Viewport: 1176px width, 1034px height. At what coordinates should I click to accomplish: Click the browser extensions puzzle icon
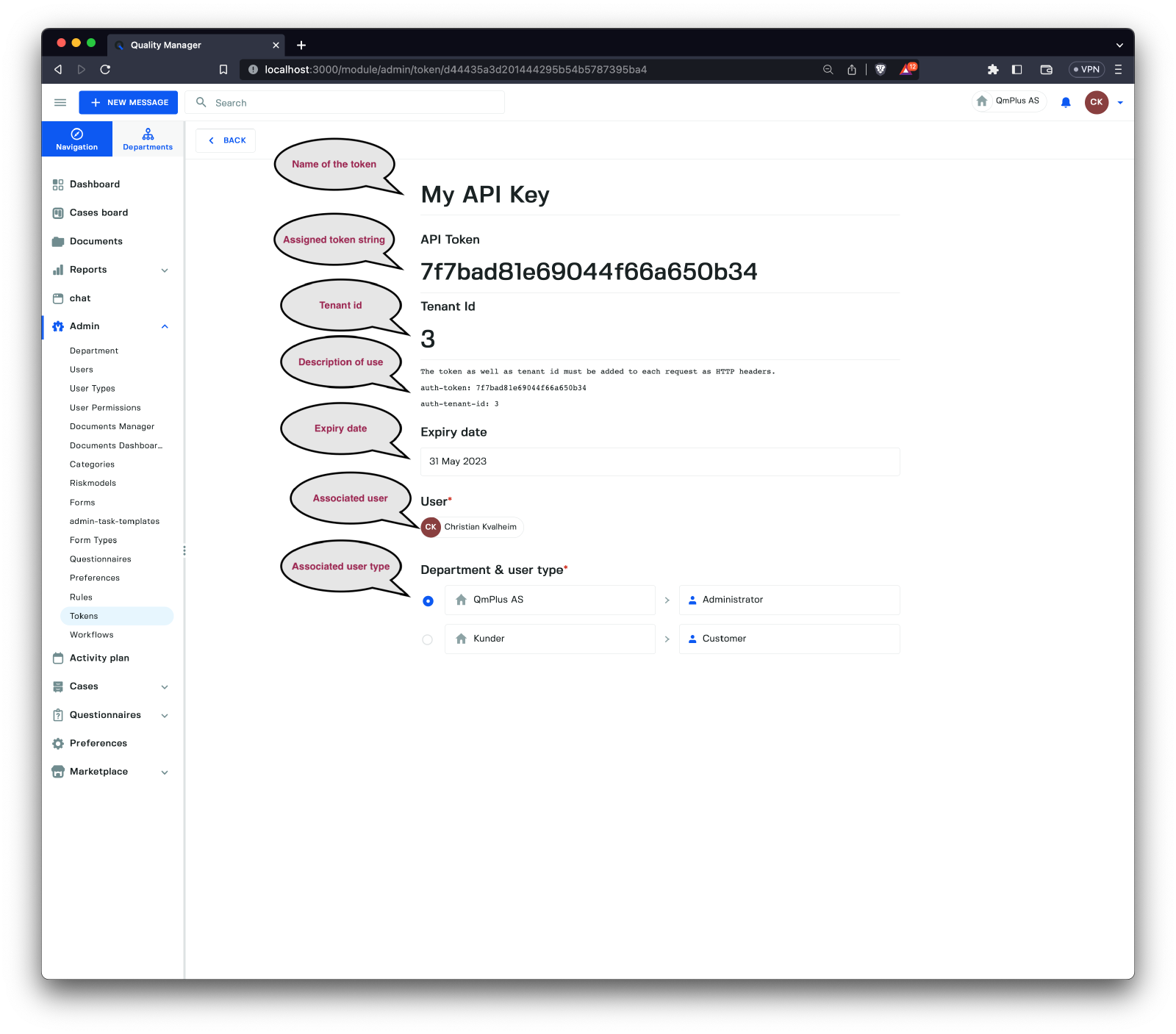click(993, 69)
